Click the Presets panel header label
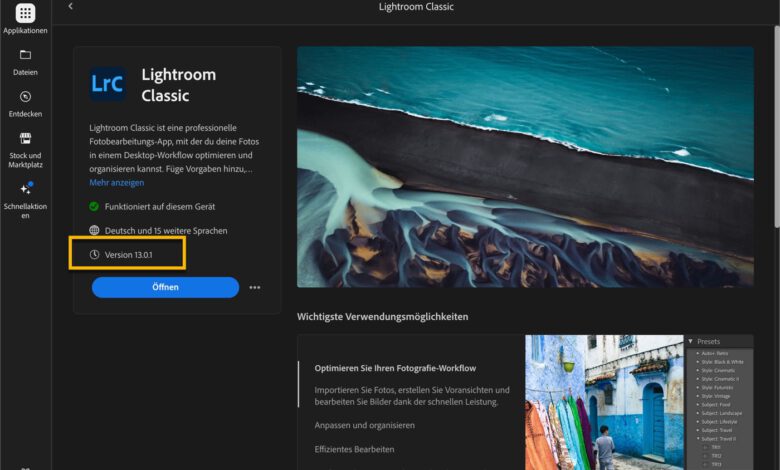Screen dimensions: 780x470 point(708,341)
